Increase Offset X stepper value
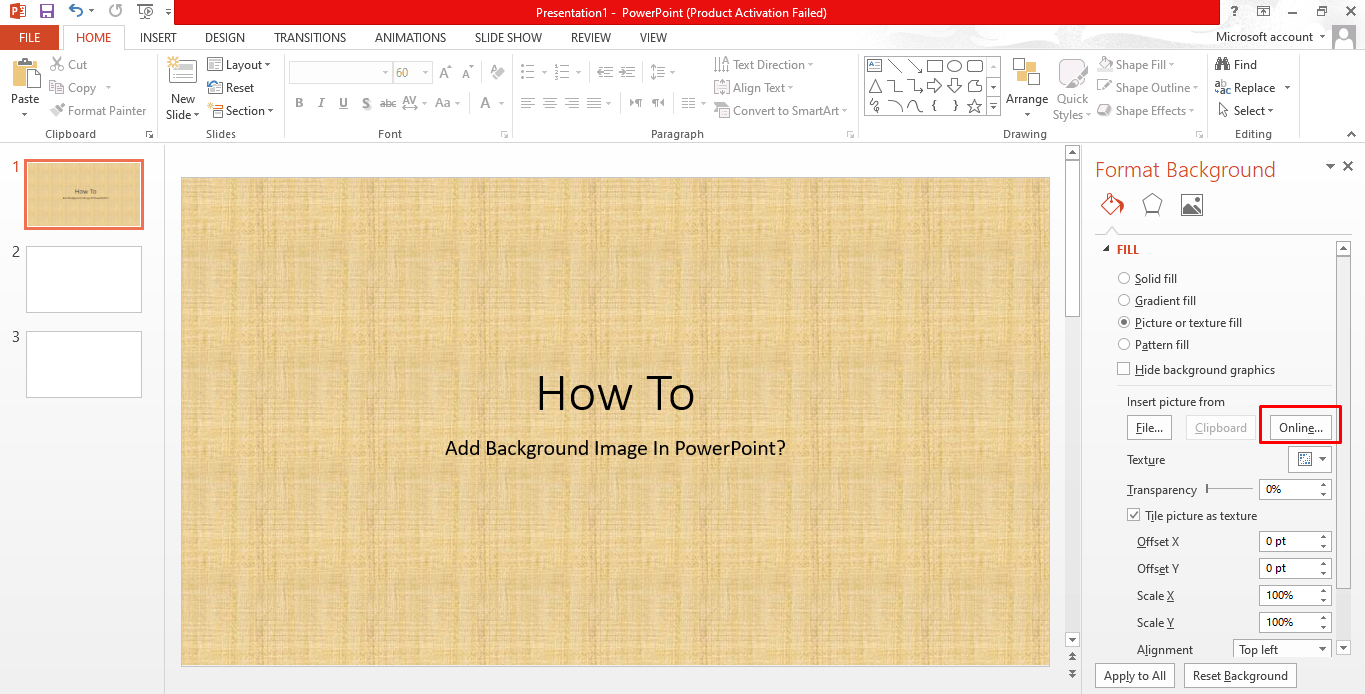The width and height of the screenshot is (1365, 694). (1325, 537)
